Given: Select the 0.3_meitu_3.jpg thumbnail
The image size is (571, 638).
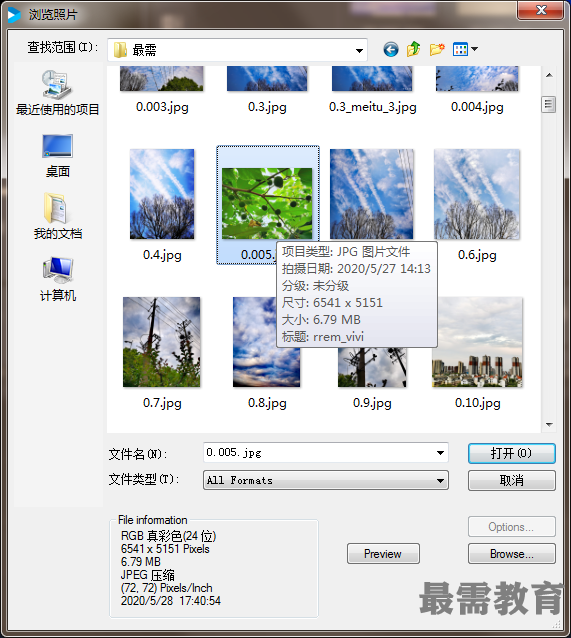Looking at the screenshot, I should [x=372, y=79].
